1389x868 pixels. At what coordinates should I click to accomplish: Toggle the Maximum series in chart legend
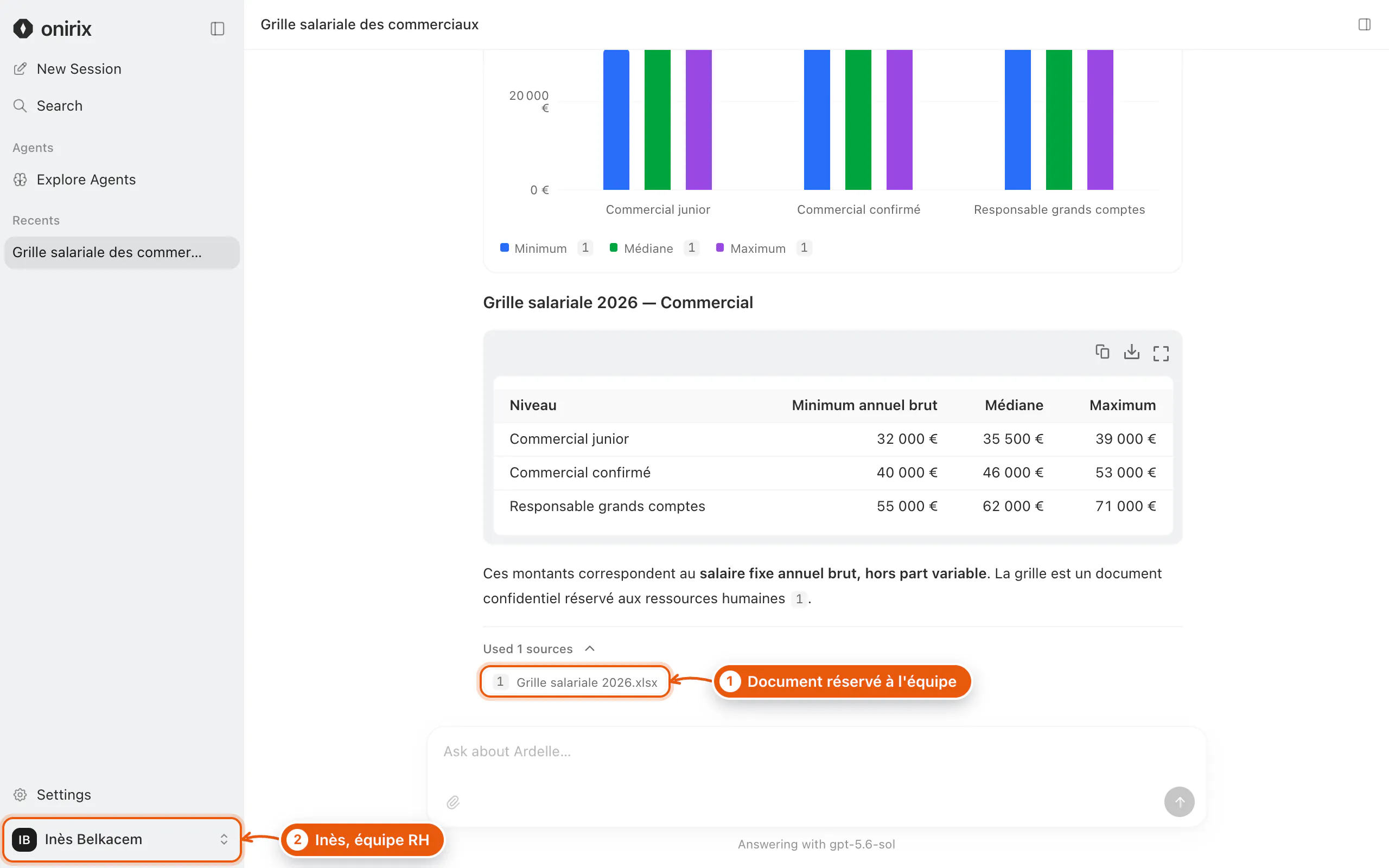(x=751, y=248)
